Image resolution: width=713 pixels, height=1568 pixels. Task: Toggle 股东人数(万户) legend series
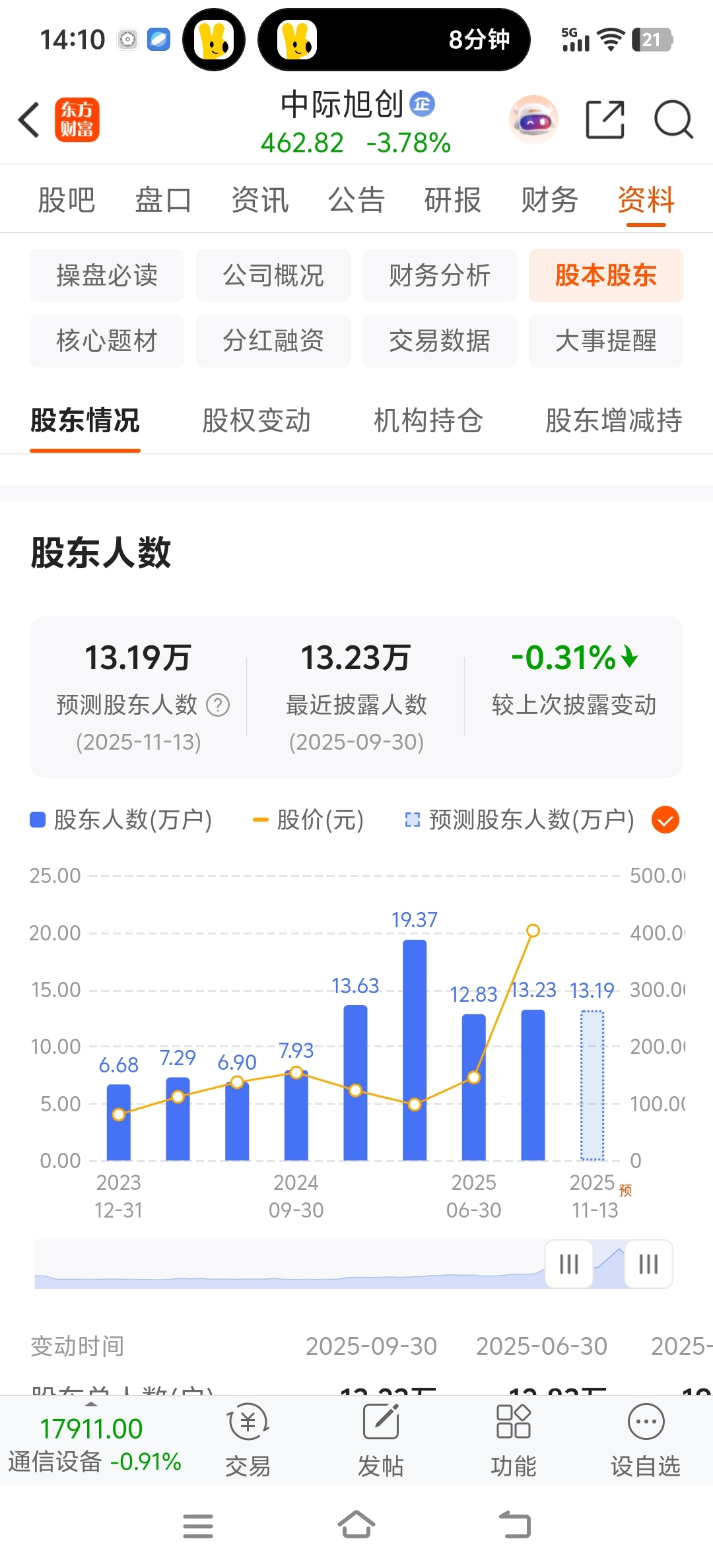[x=121, y=820]
